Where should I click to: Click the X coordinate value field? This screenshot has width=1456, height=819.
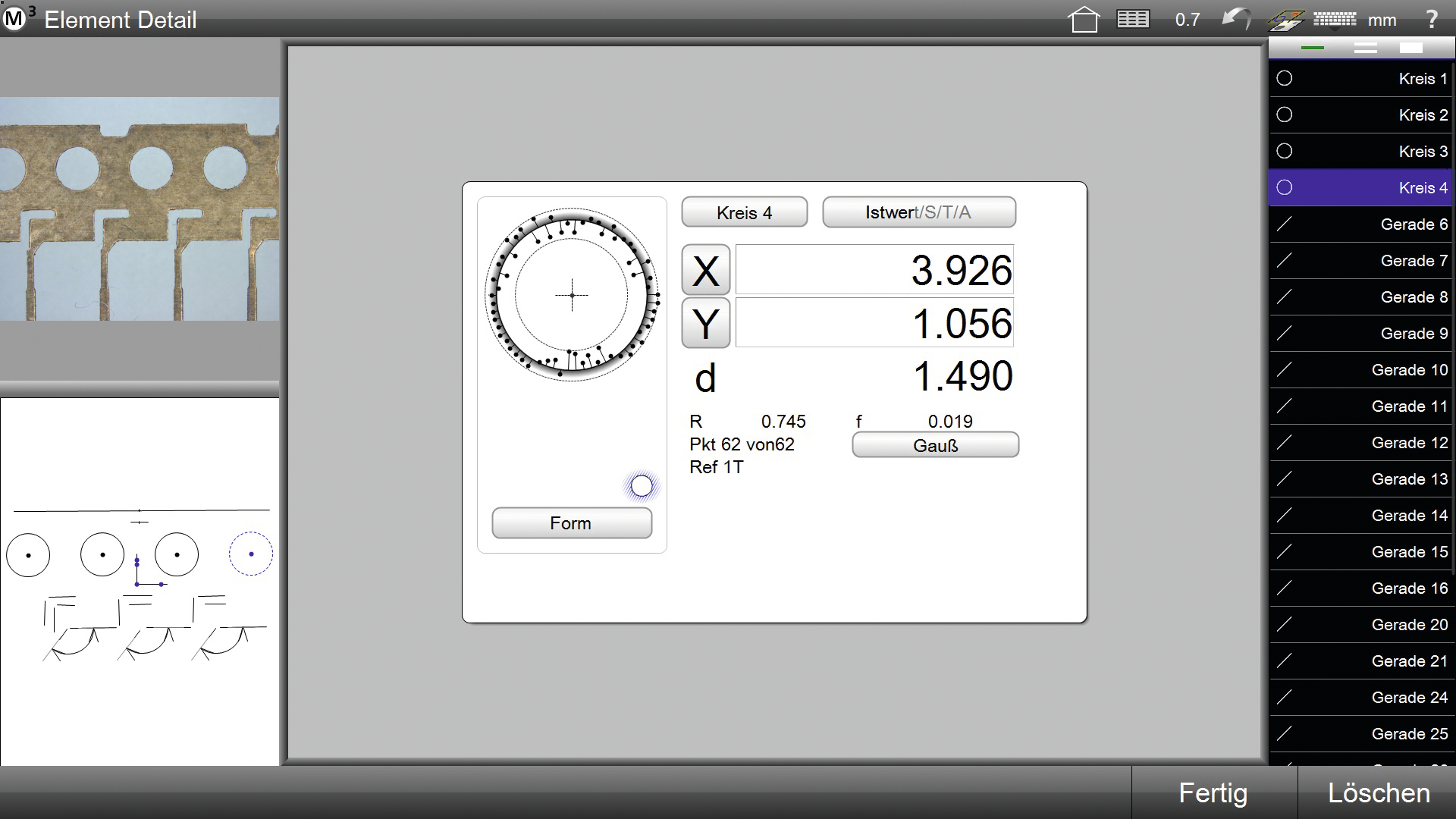[x=874, y=270]
